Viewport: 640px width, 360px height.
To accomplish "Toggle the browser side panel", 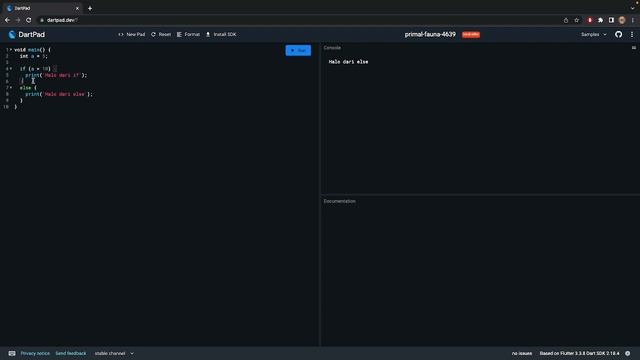I will 611,20.
